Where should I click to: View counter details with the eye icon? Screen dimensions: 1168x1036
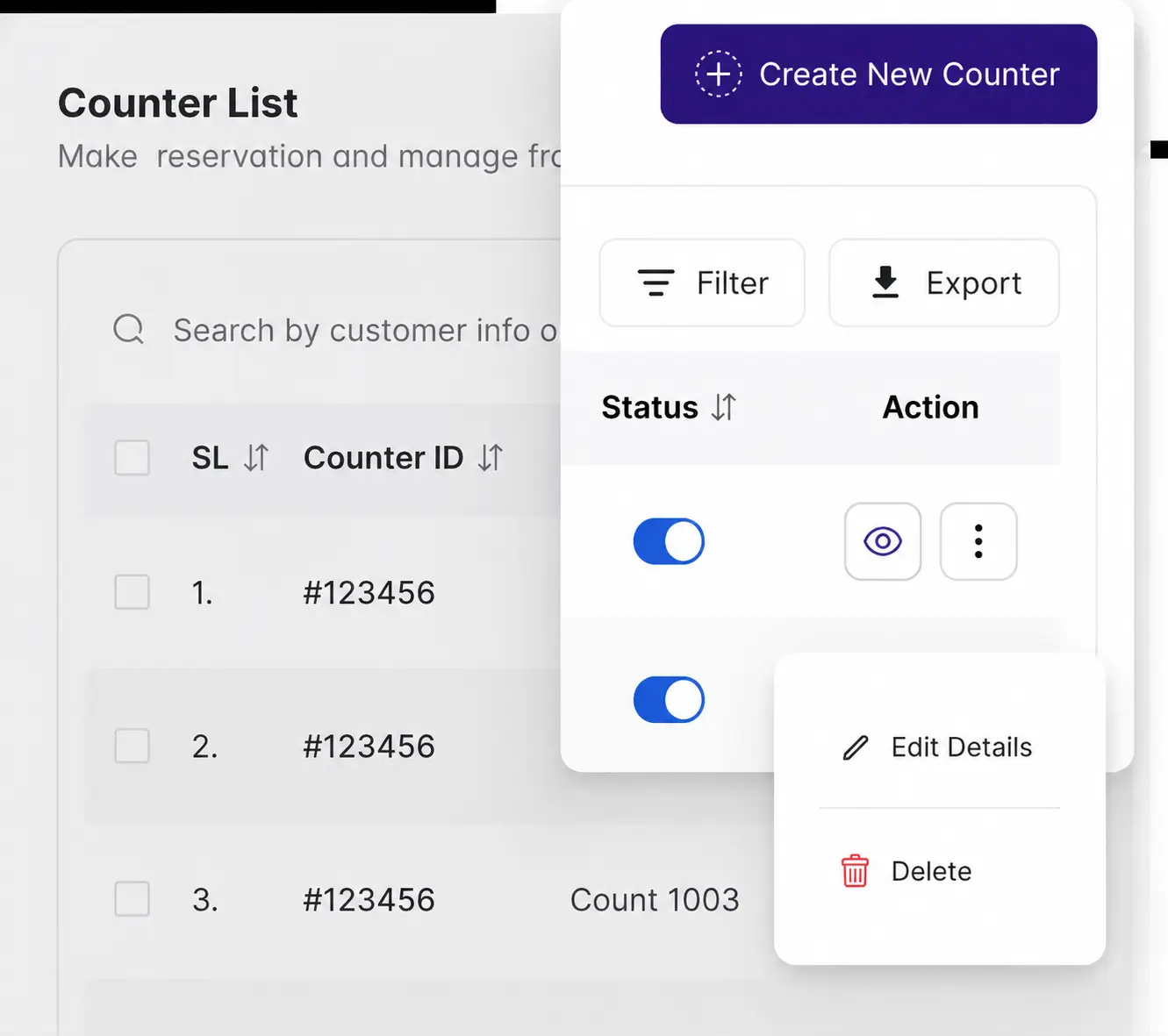883,541
